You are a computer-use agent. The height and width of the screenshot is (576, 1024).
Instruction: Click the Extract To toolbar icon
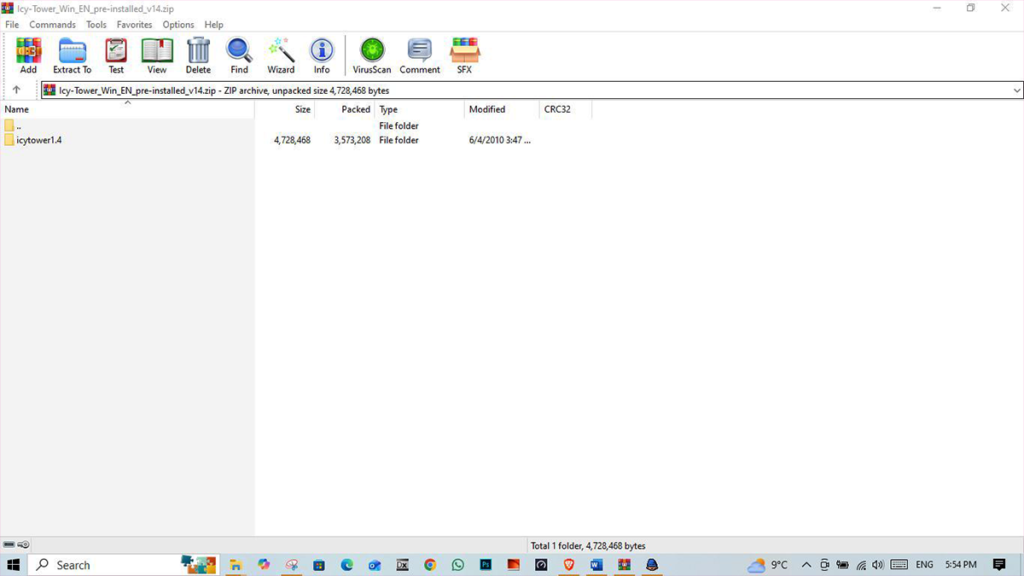pyautogui.click(x=72, y=55)
